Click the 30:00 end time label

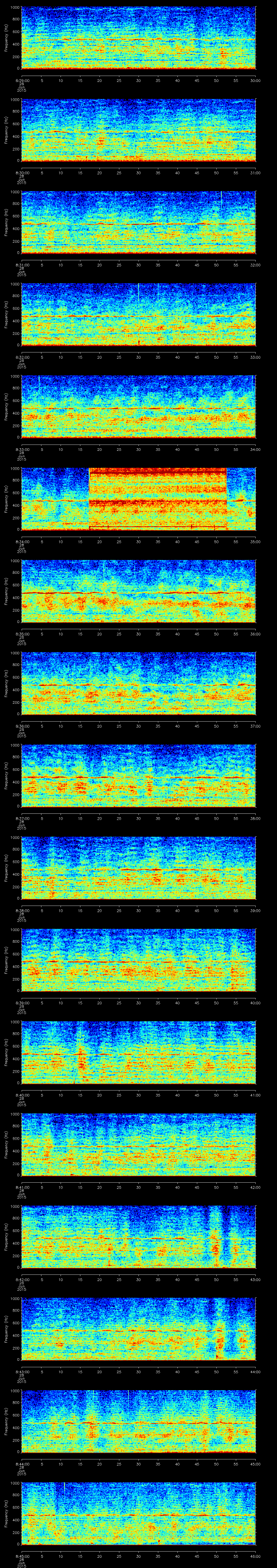coord(256,80)
